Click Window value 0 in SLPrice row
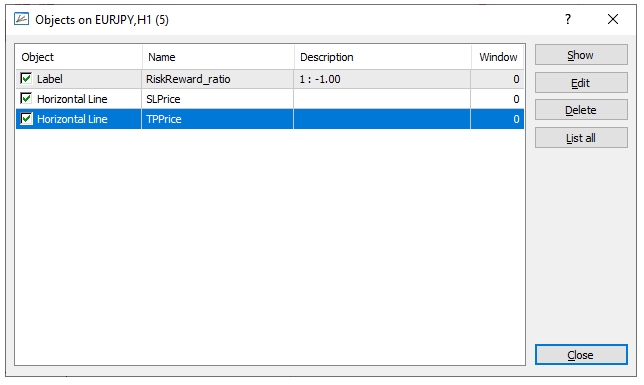Image resolution: width=644 pixels, height=385 pixels. pyautogui.click(x=516, y=99)
